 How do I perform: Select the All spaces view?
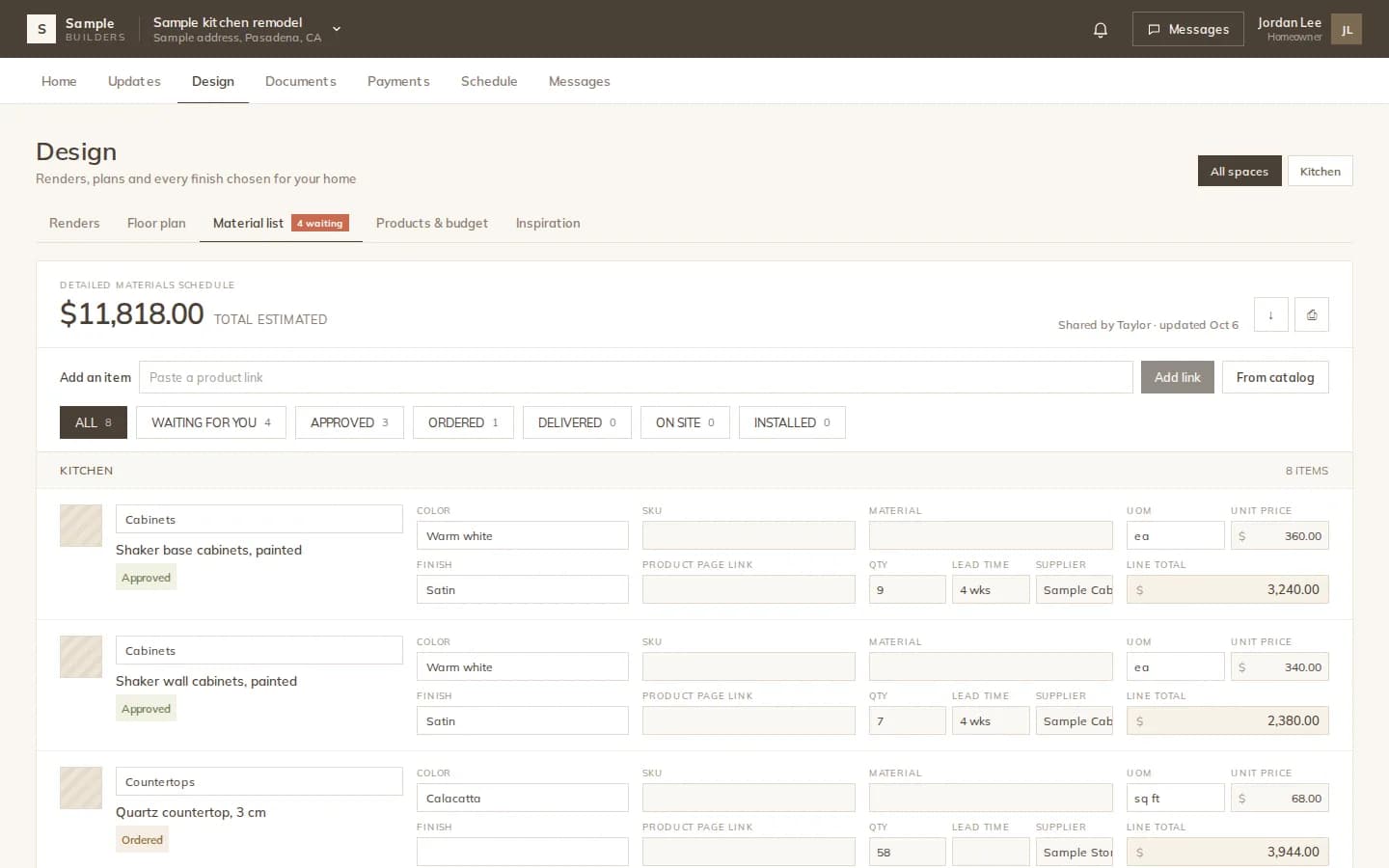tap(1239, 171)
